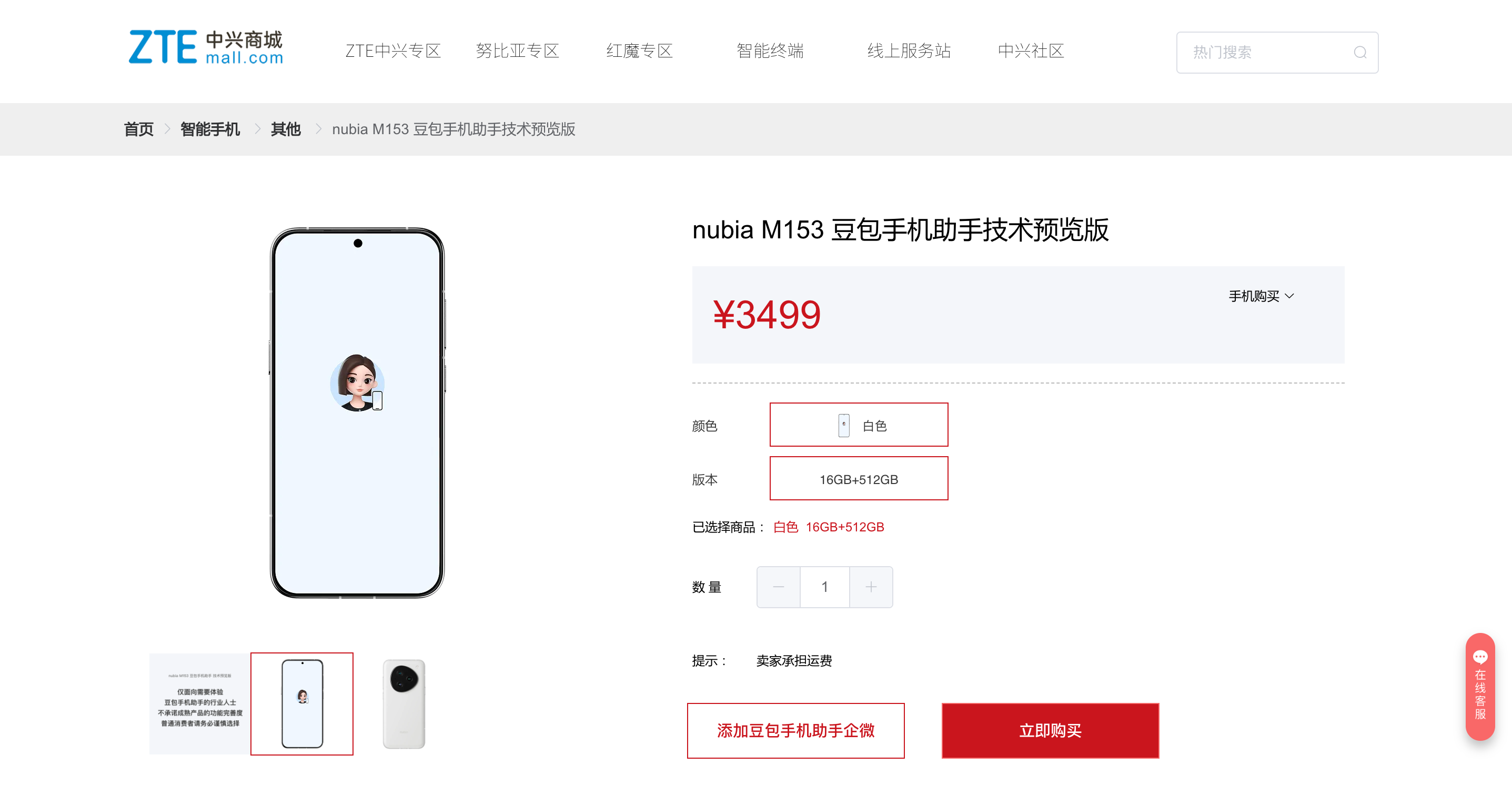Viewport: 1512px width, 785px height.
Task: Select the white color option
Action: pos(859,425)
